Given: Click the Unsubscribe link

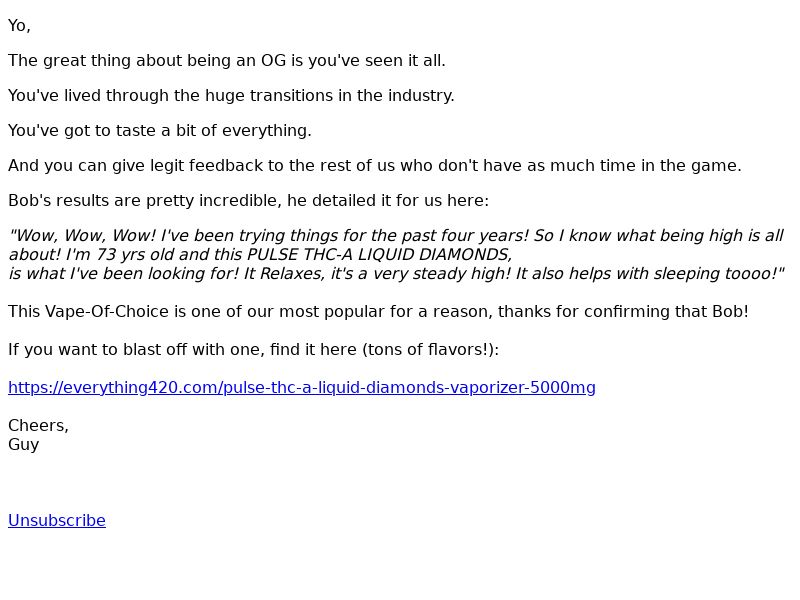Looking at the screenshot, I should [57, 520].
